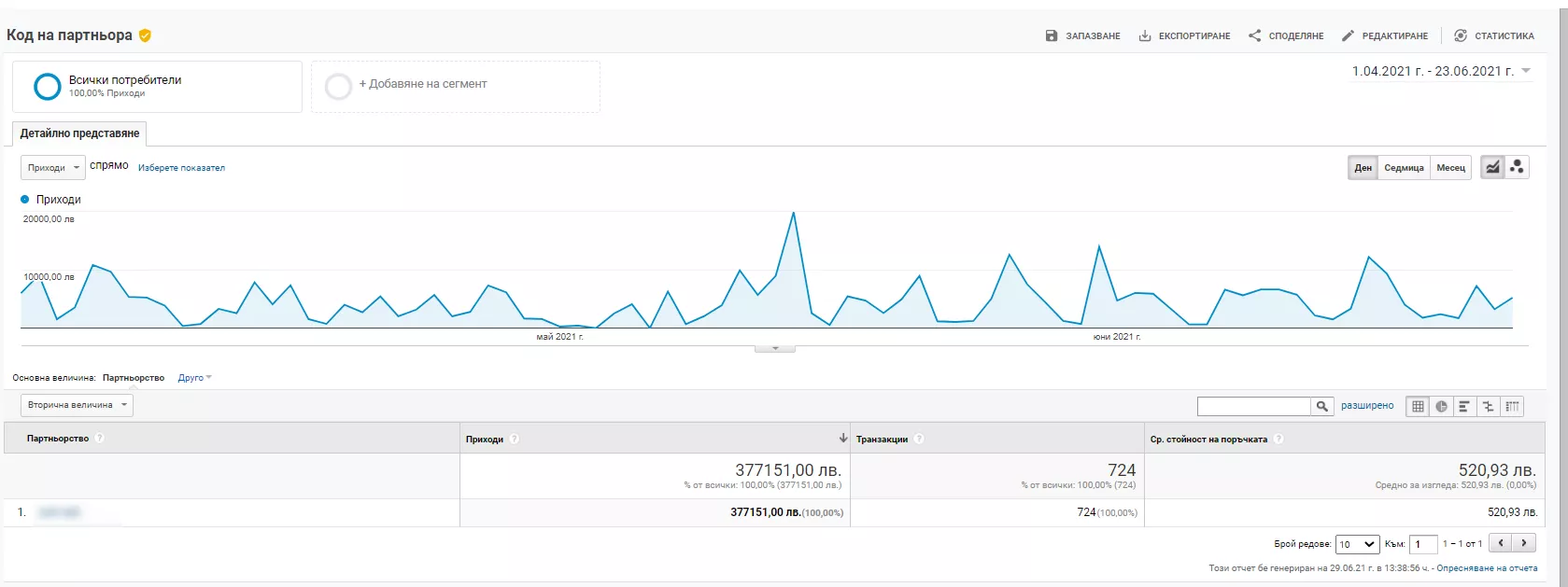This screenshot has height=587, width=1568.
Task: Open the Приходи metric dropdown
Action: (53, 168)
